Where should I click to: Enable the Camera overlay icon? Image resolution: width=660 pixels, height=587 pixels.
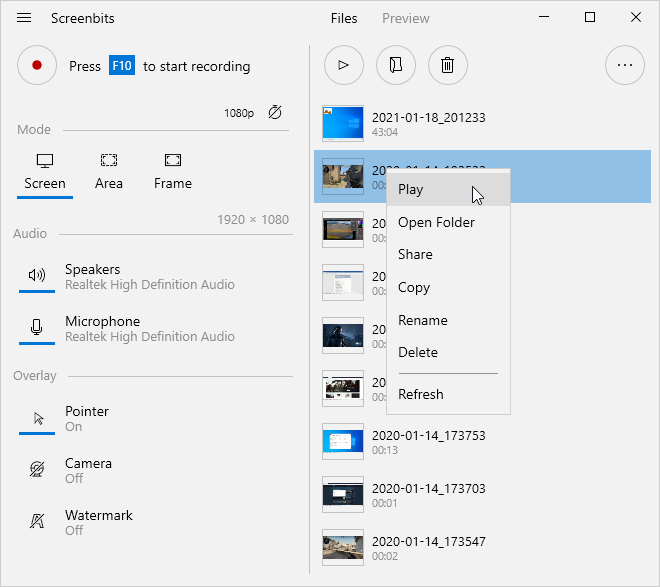coord(37,469)
